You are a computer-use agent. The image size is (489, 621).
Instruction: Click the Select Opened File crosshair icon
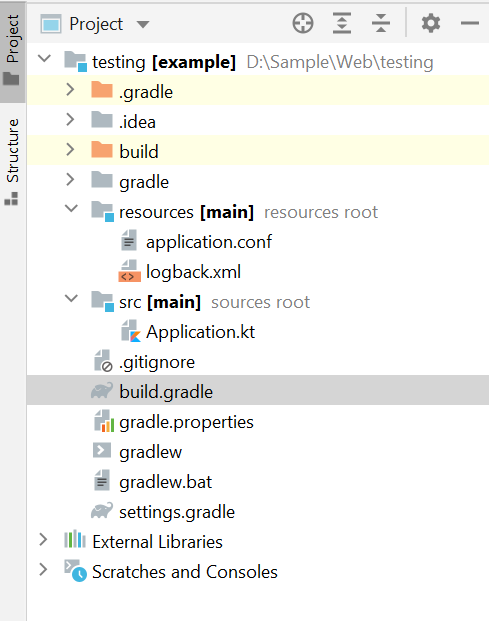coord(303,23)
